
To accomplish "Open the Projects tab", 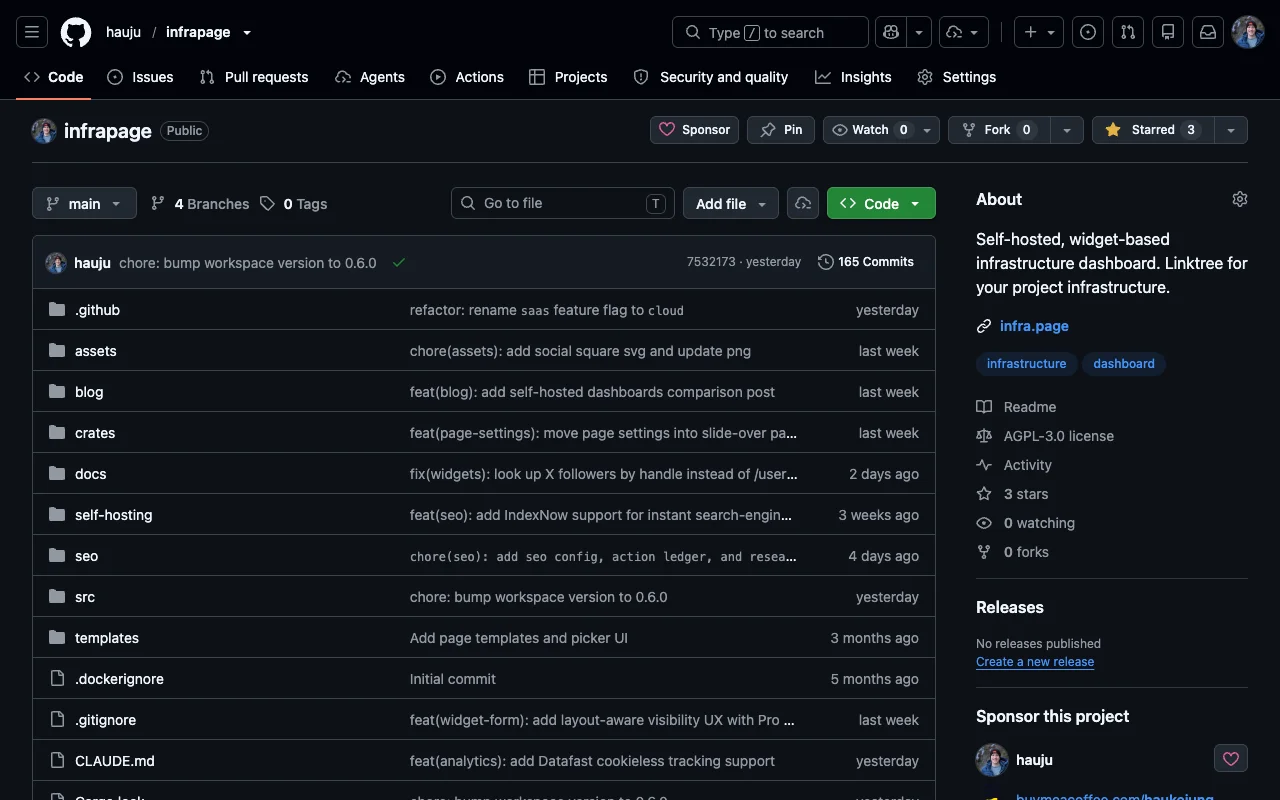I will click(x=568, y=77).
